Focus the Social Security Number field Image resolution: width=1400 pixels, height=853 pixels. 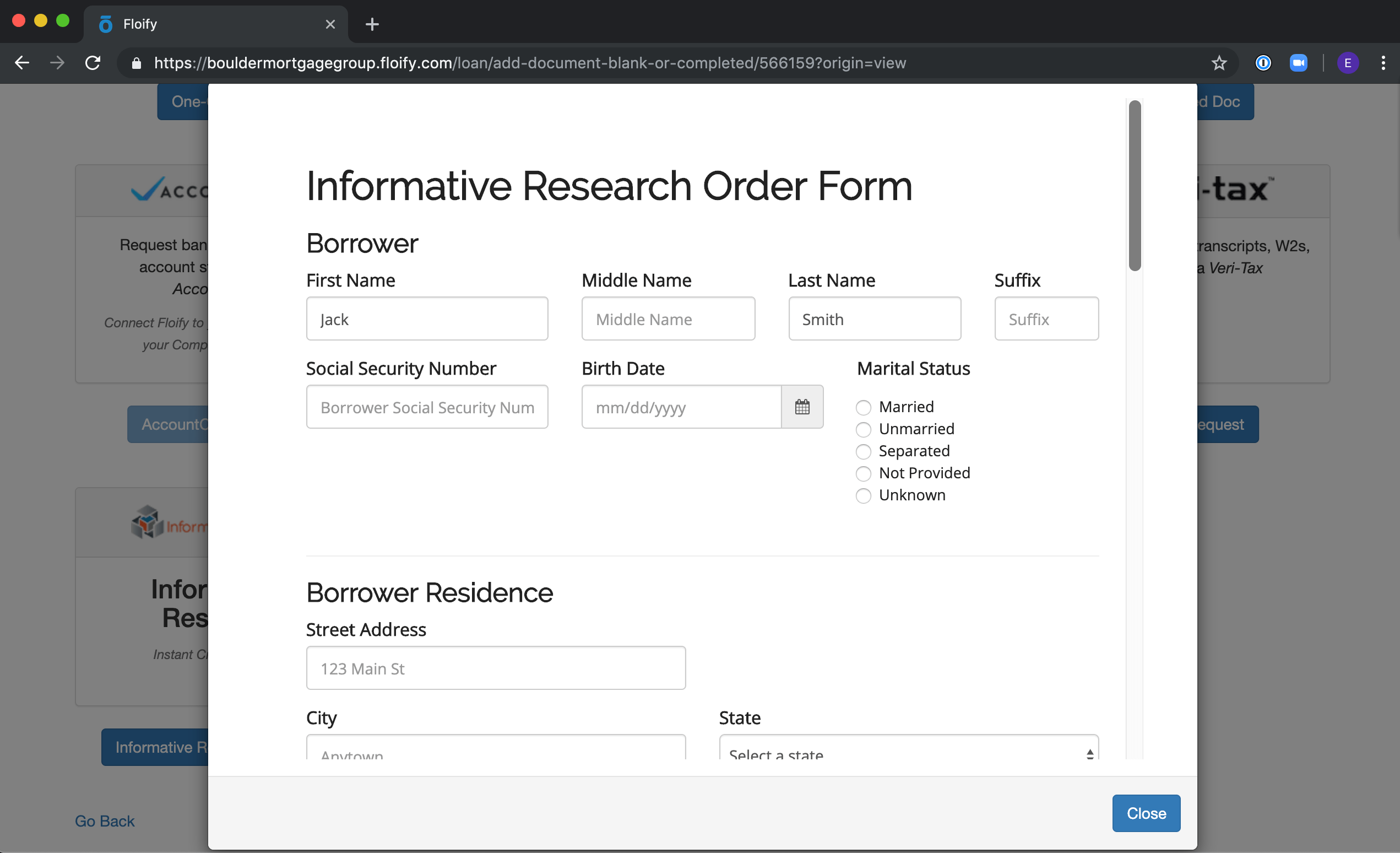427,407
